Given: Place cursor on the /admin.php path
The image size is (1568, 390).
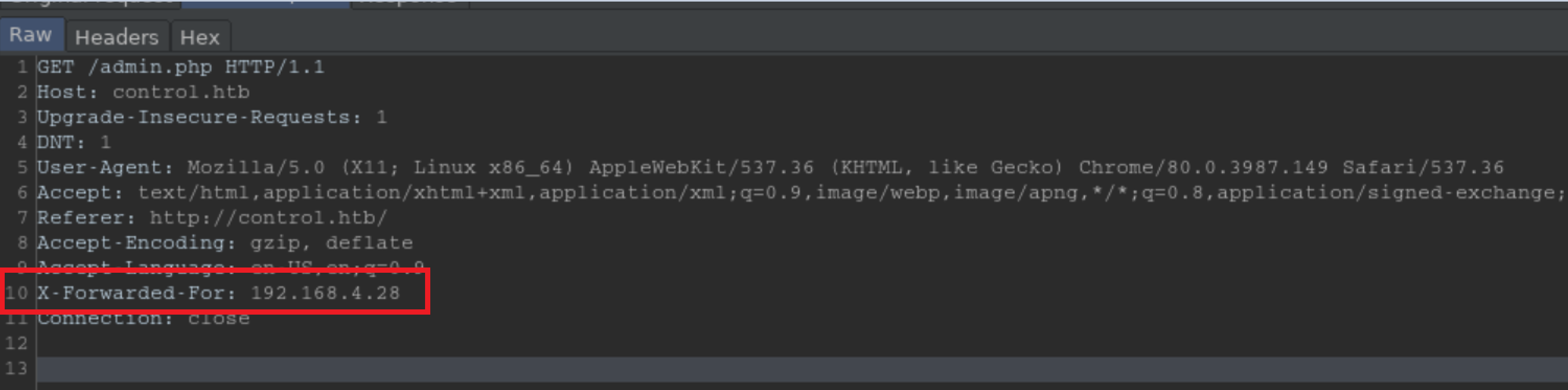Looking at the screenshot, I should pos(150,67).
